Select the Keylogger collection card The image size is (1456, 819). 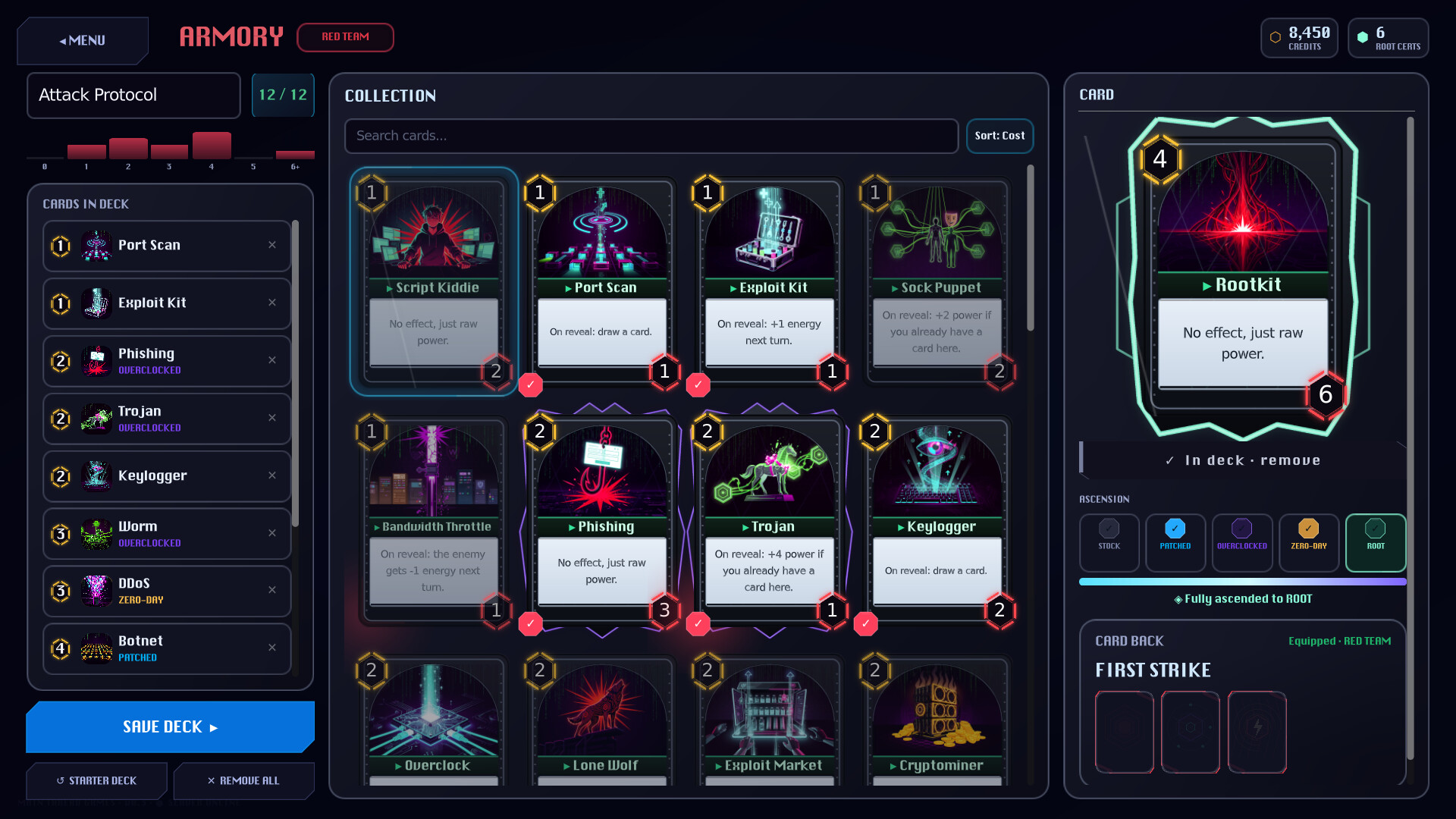click(937, 520)
